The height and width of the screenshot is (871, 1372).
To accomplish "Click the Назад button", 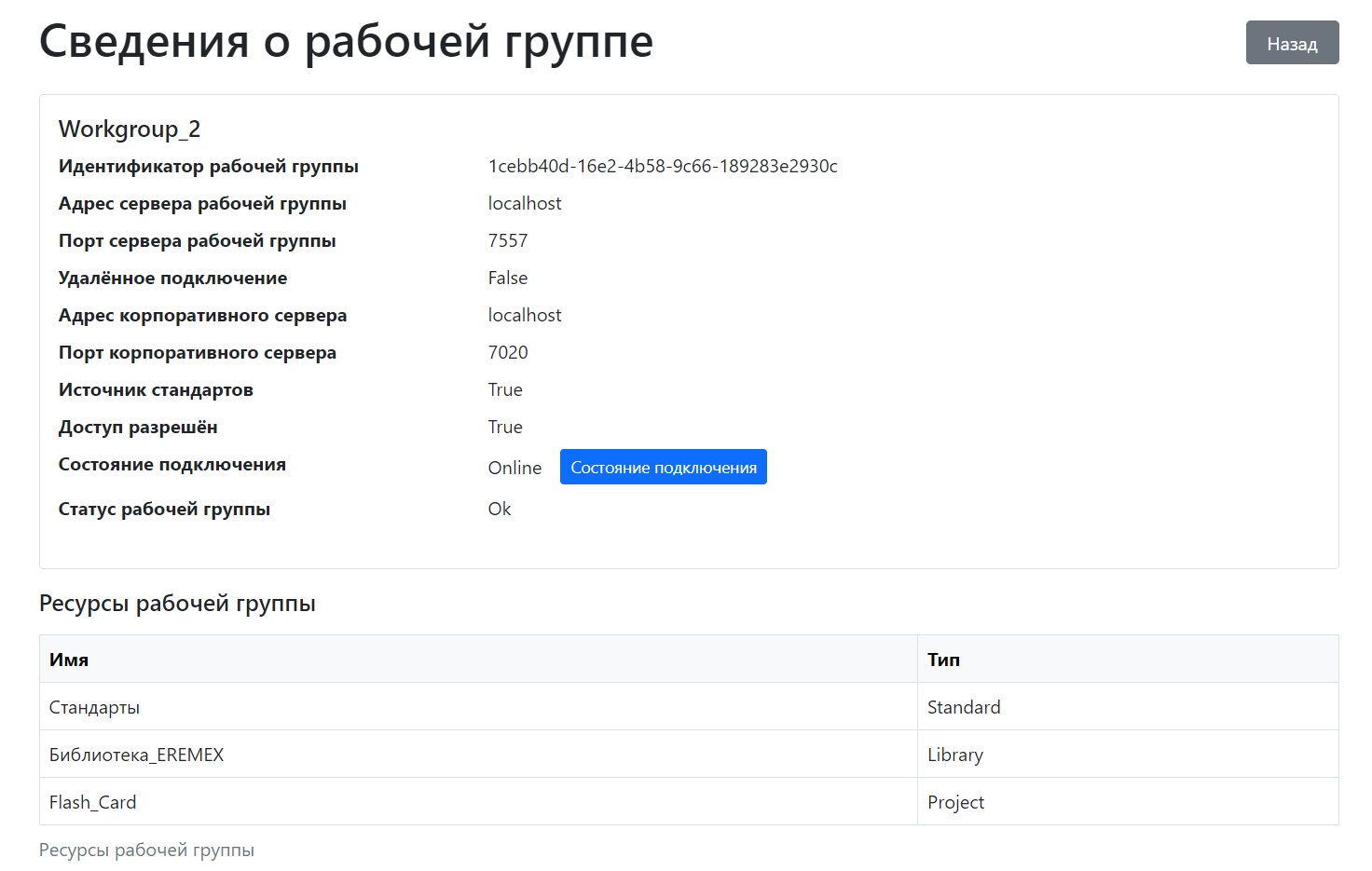I will 1292,42.
